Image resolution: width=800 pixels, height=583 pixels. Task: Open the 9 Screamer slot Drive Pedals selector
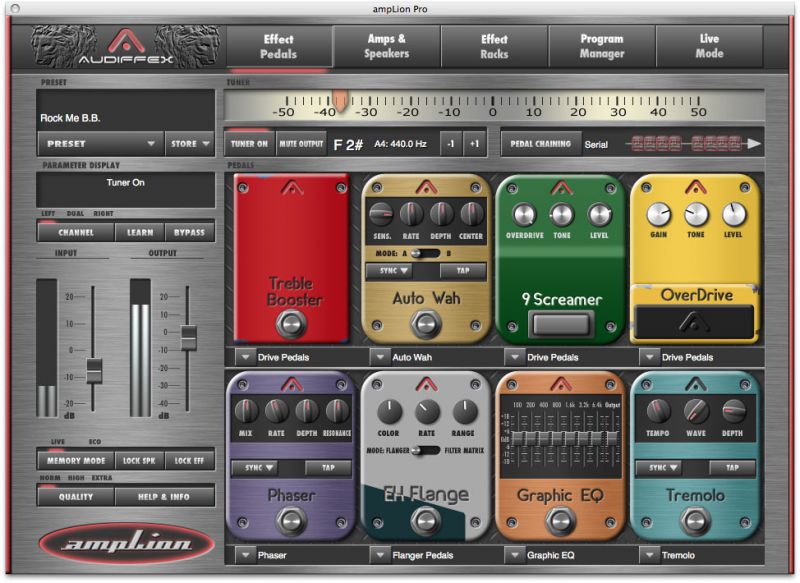point(515,357)
